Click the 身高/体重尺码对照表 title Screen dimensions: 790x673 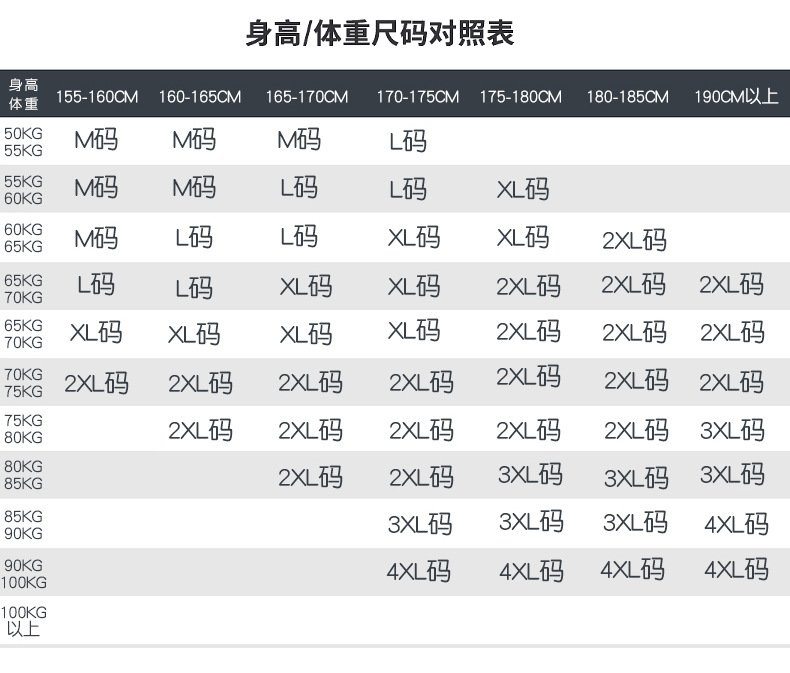pyautogui.click(x=379, y=34)
